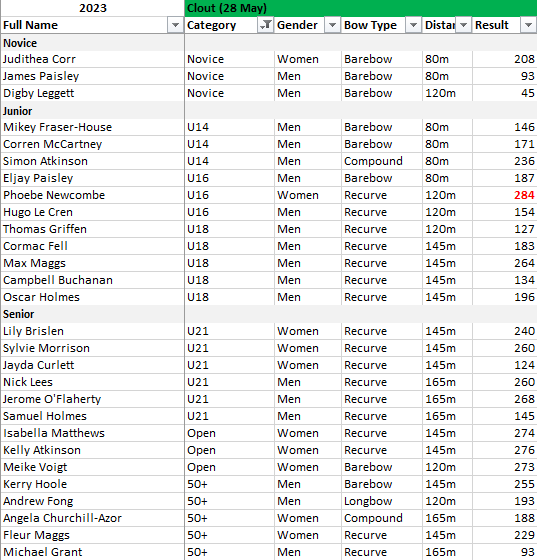
Task: Select Digby Leggett's 120m distance cell
Action: (447, 93)
